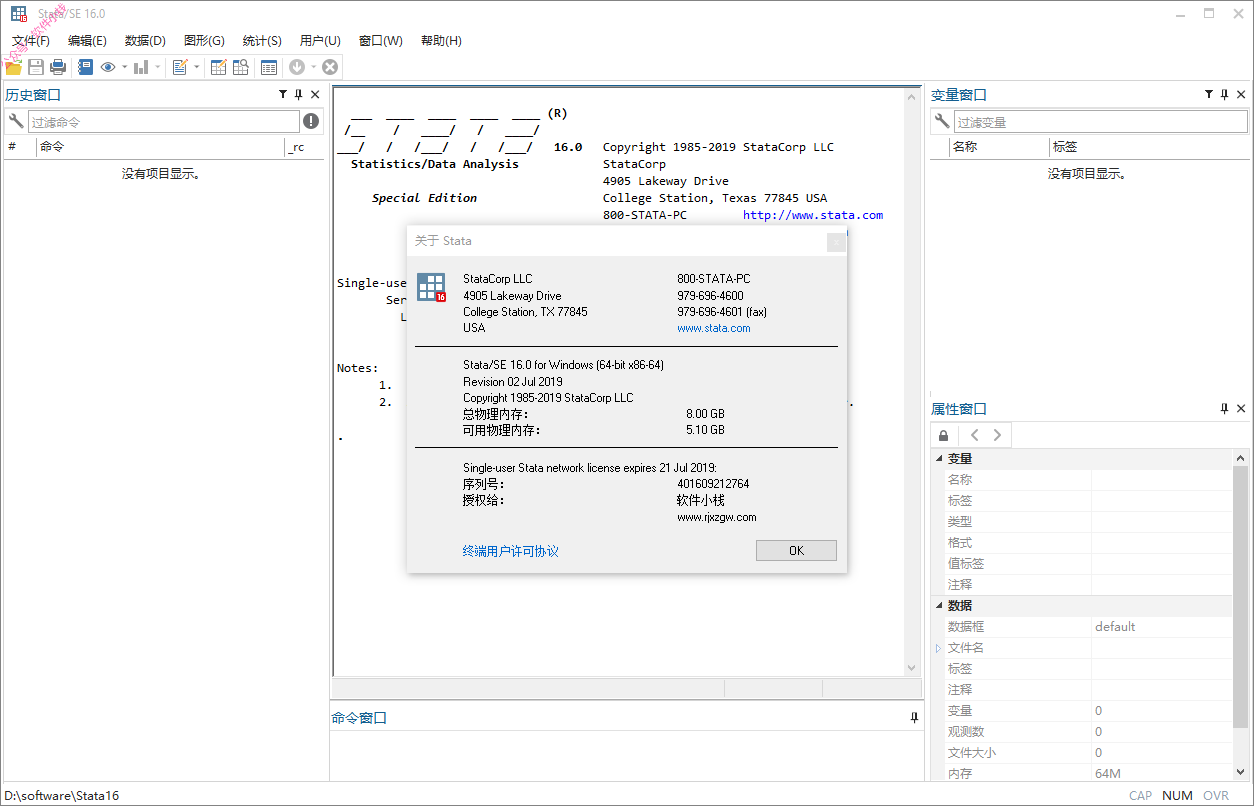Open the 用户(U) menu
1254x806 pixels.
point(320,41)
